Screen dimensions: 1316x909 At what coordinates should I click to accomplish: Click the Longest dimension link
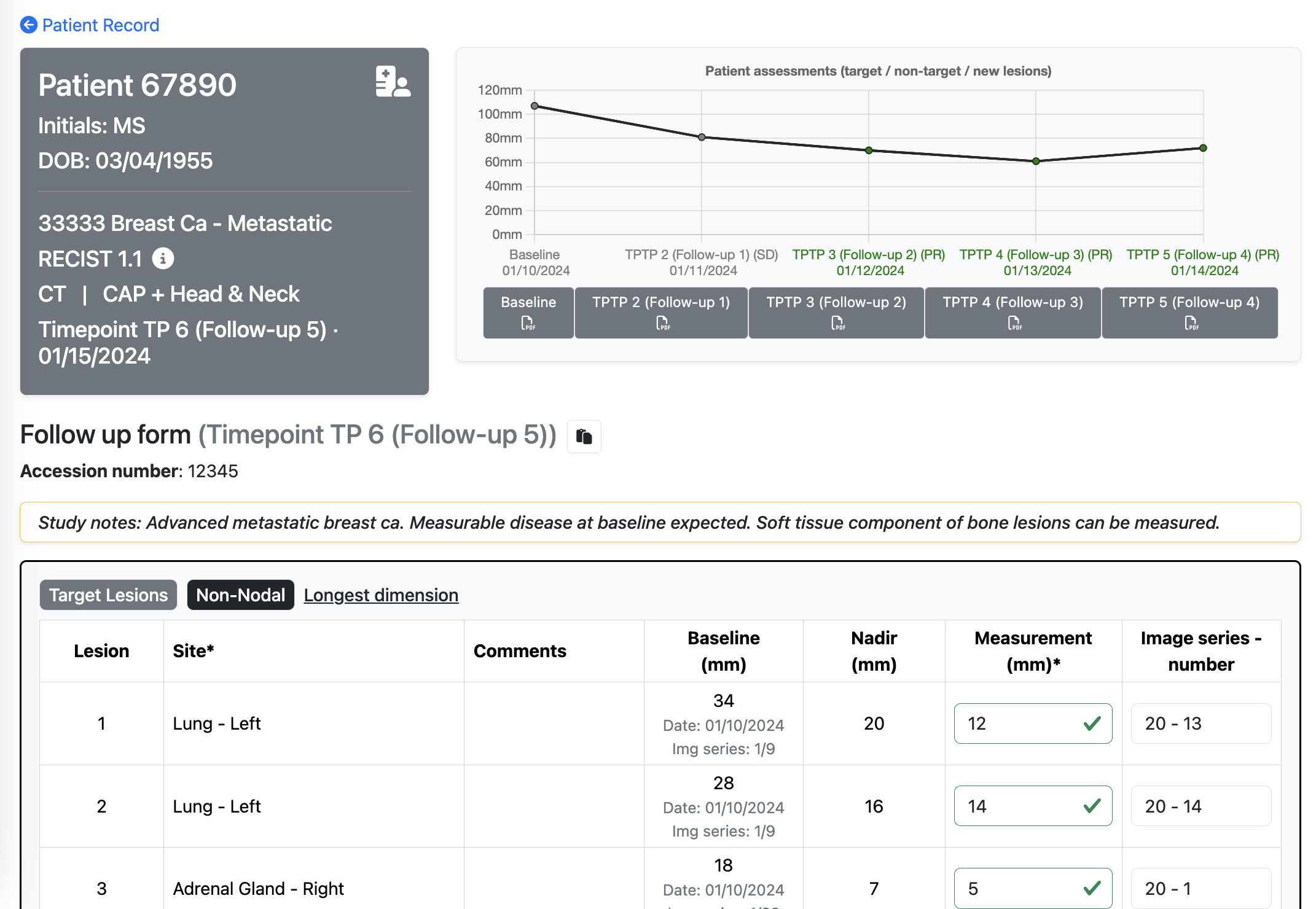(381, 595)
